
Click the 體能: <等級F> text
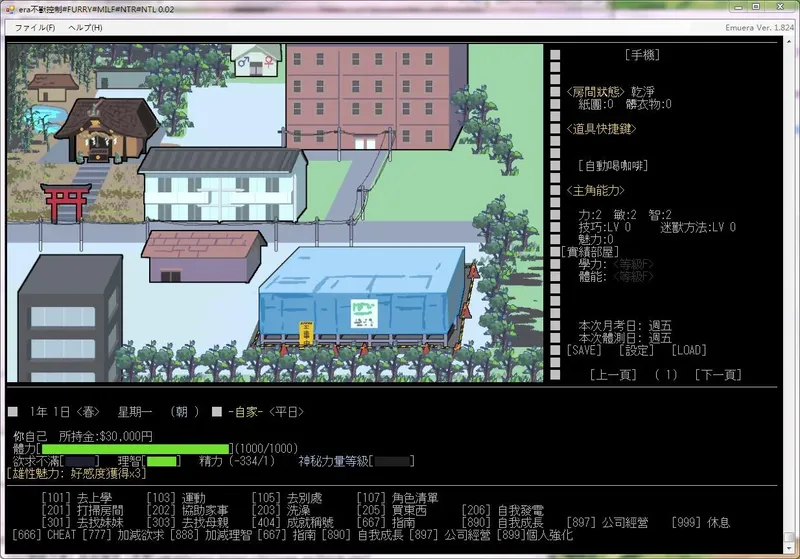tap(616, 276)
